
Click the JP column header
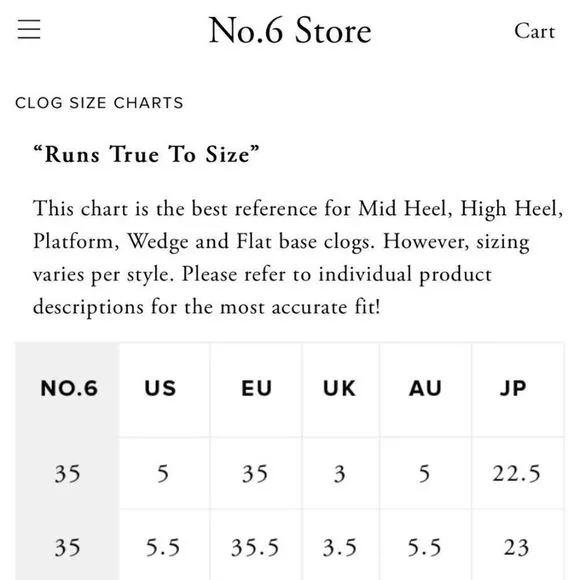513,388
